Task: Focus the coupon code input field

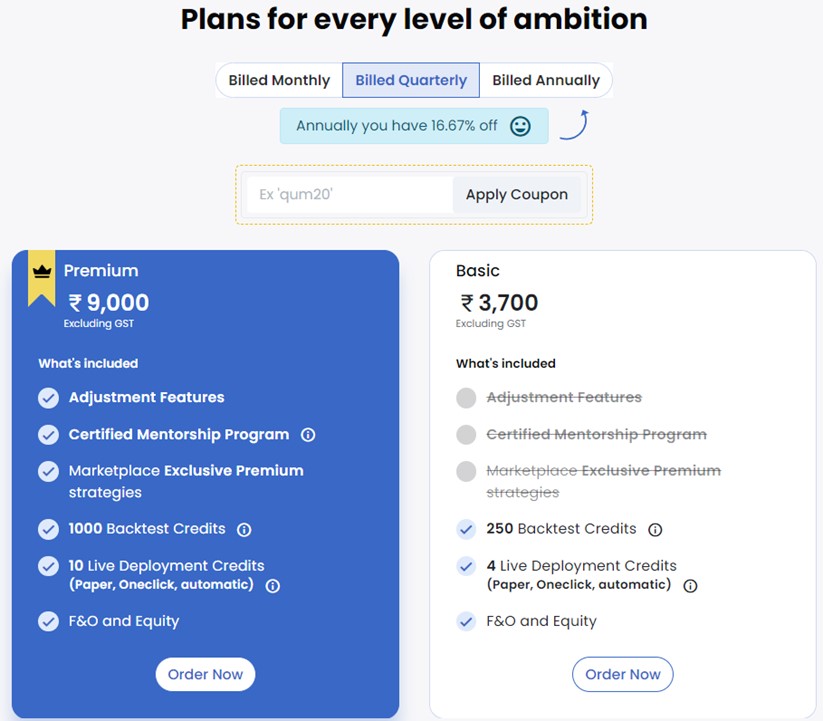Action: [x=350, y=194]
